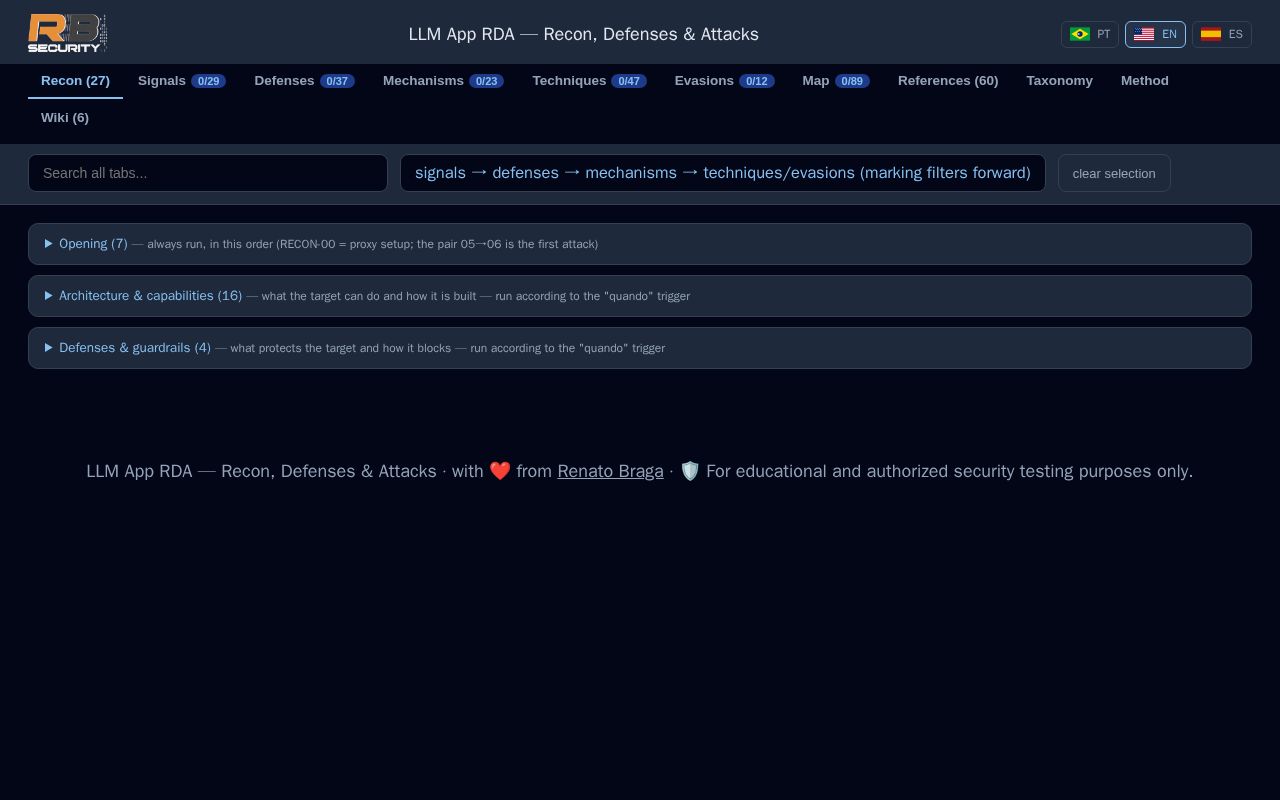Go to the Method tab
Screen dimensions: 1280x800
pos(1145,81)
